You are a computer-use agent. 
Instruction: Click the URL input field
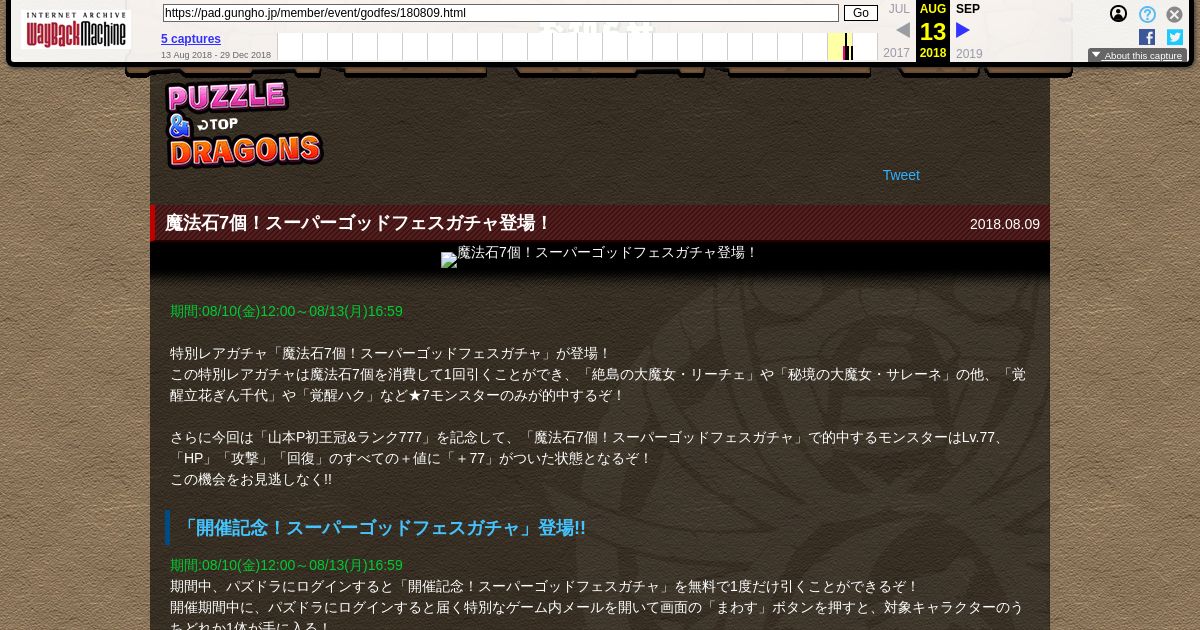tap(500, 13)
